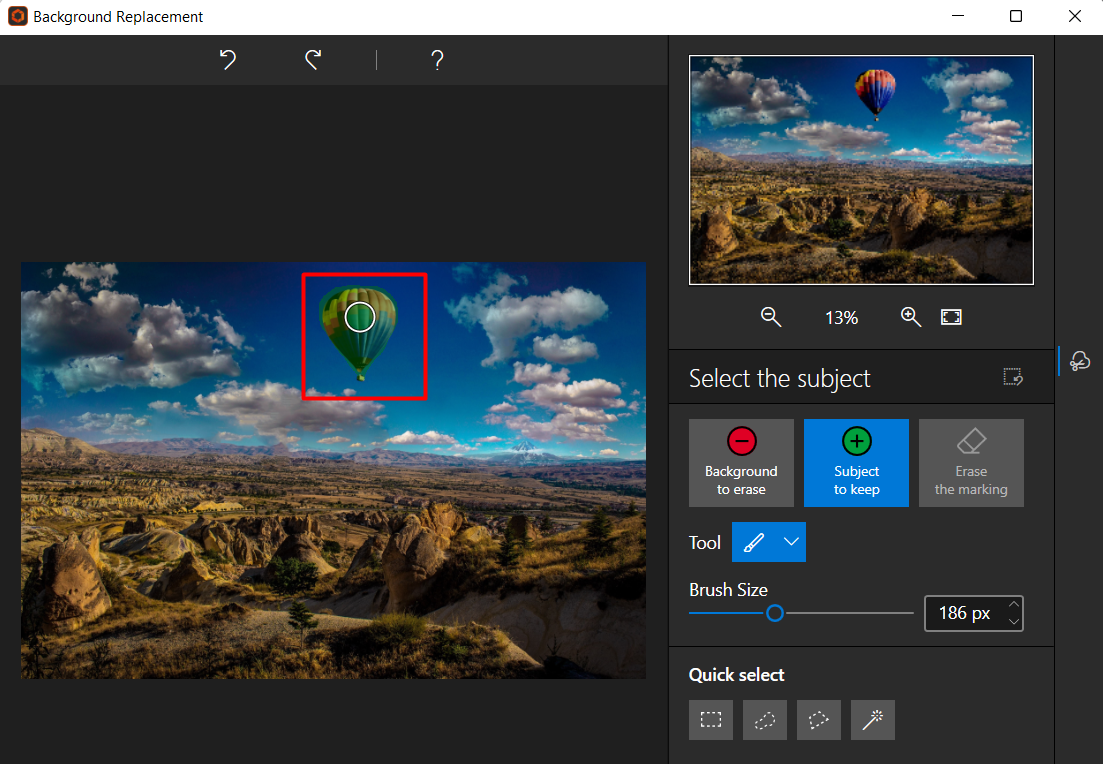Screen dimensions: 1103x764
Task: Select Background to erase mode
Action: click(741, 463)
